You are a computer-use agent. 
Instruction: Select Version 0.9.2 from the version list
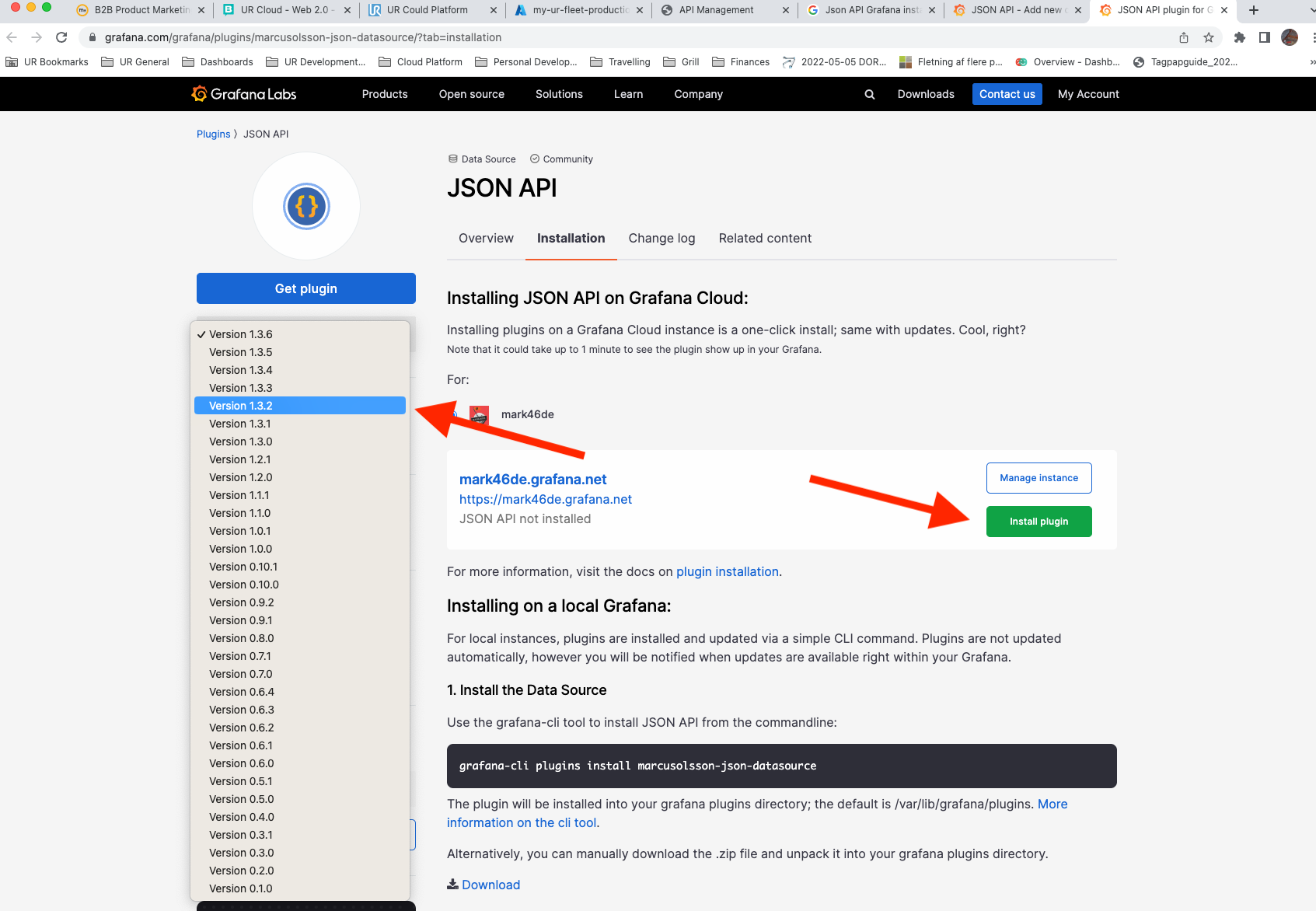click(x=241, y=602)
